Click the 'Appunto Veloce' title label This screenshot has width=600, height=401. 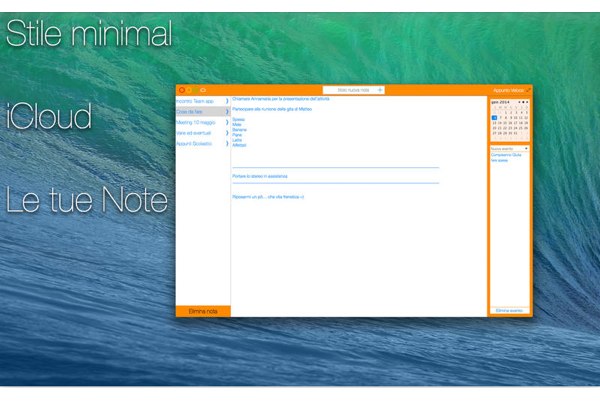(x=508, y=90)
